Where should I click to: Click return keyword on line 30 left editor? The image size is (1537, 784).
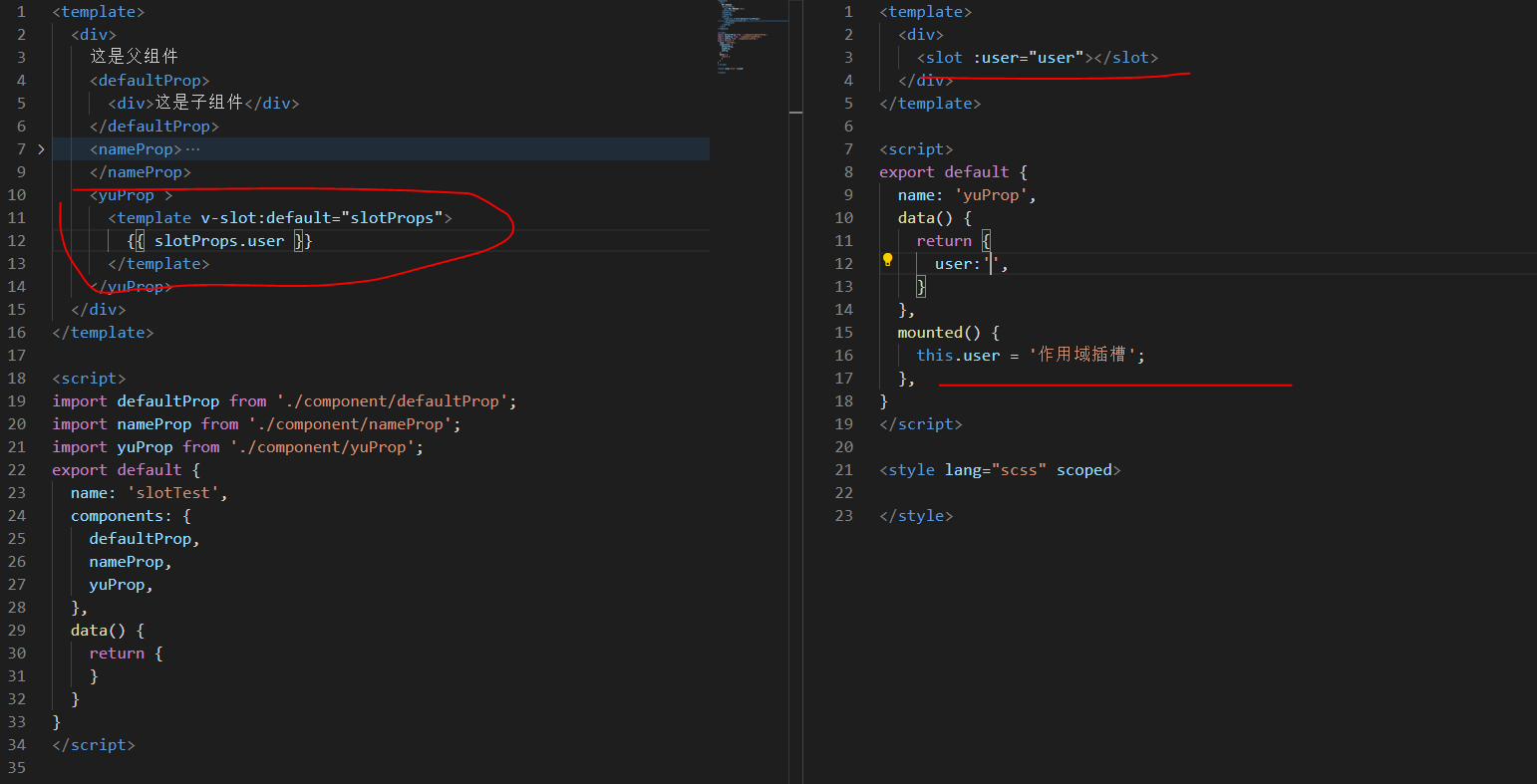click(x=117, y=653)
